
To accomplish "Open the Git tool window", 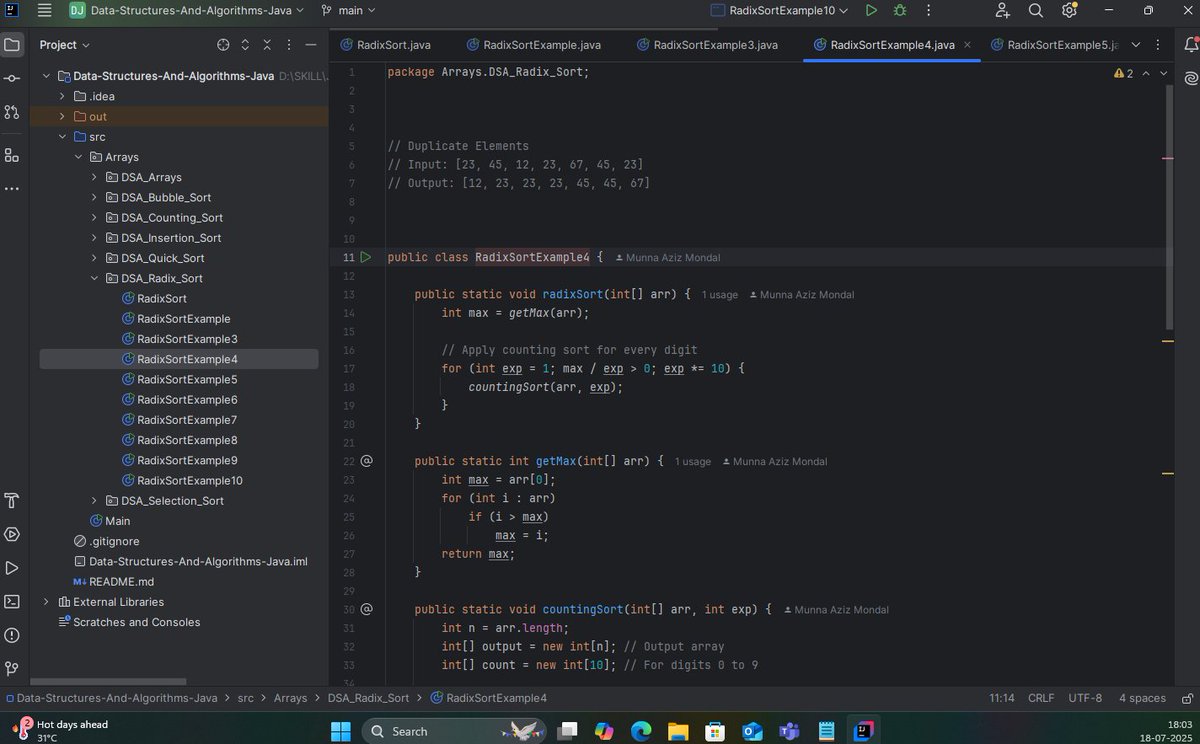I will [12, 668].
